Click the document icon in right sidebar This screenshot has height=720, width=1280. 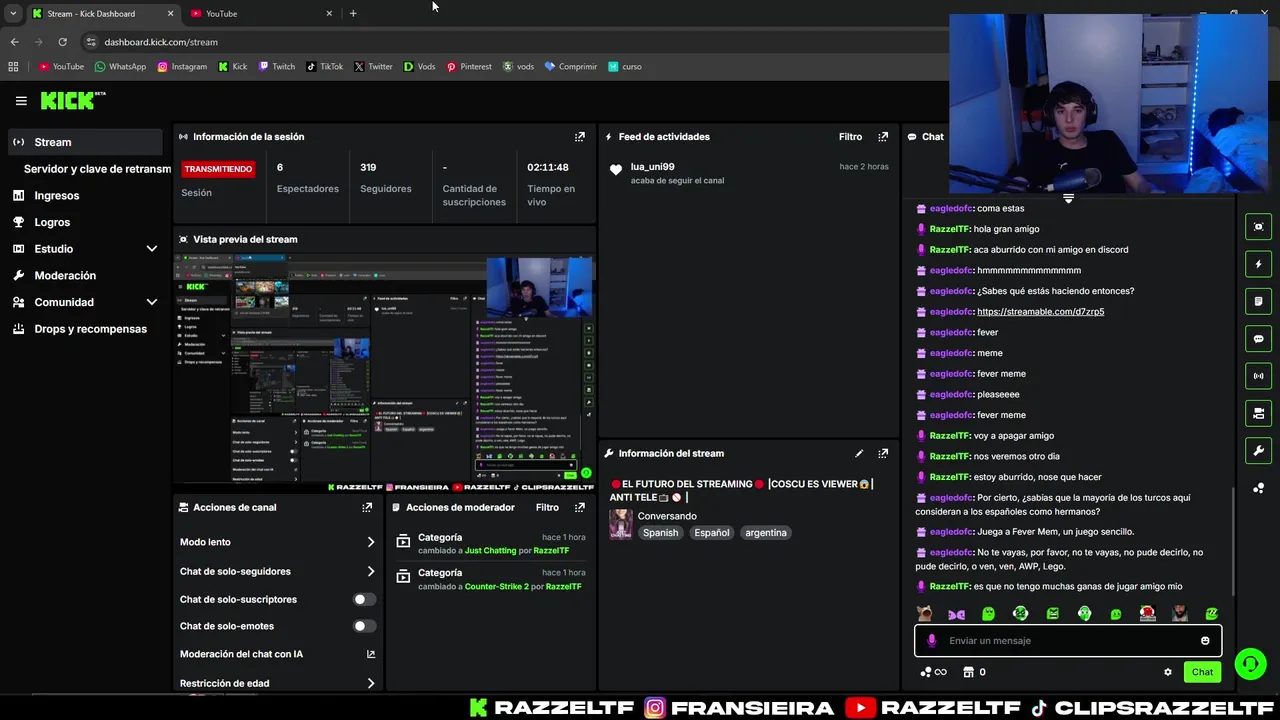click(x=1258, y=301)
